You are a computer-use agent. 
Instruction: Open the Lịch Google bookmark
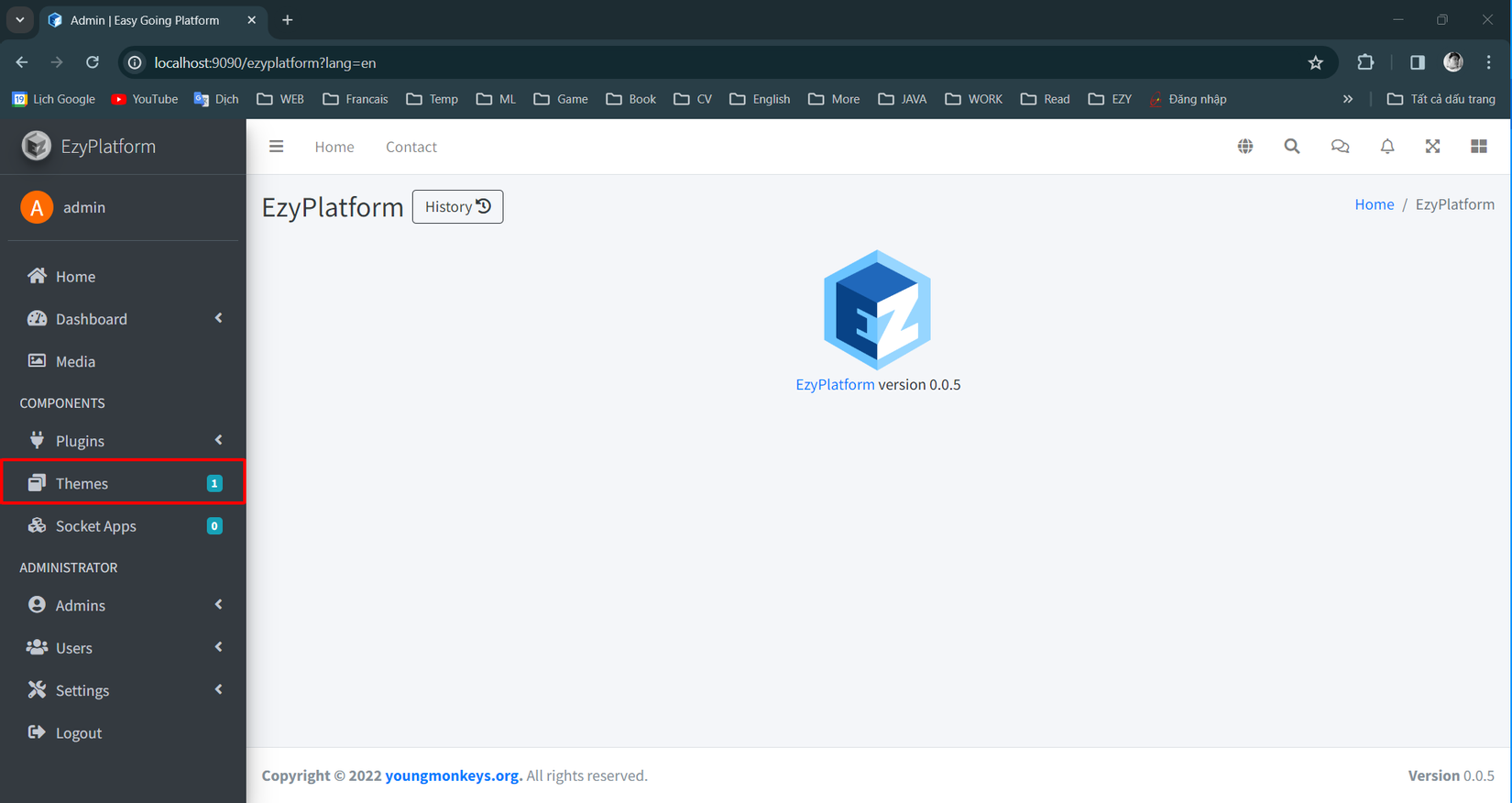tap(54, 99)
